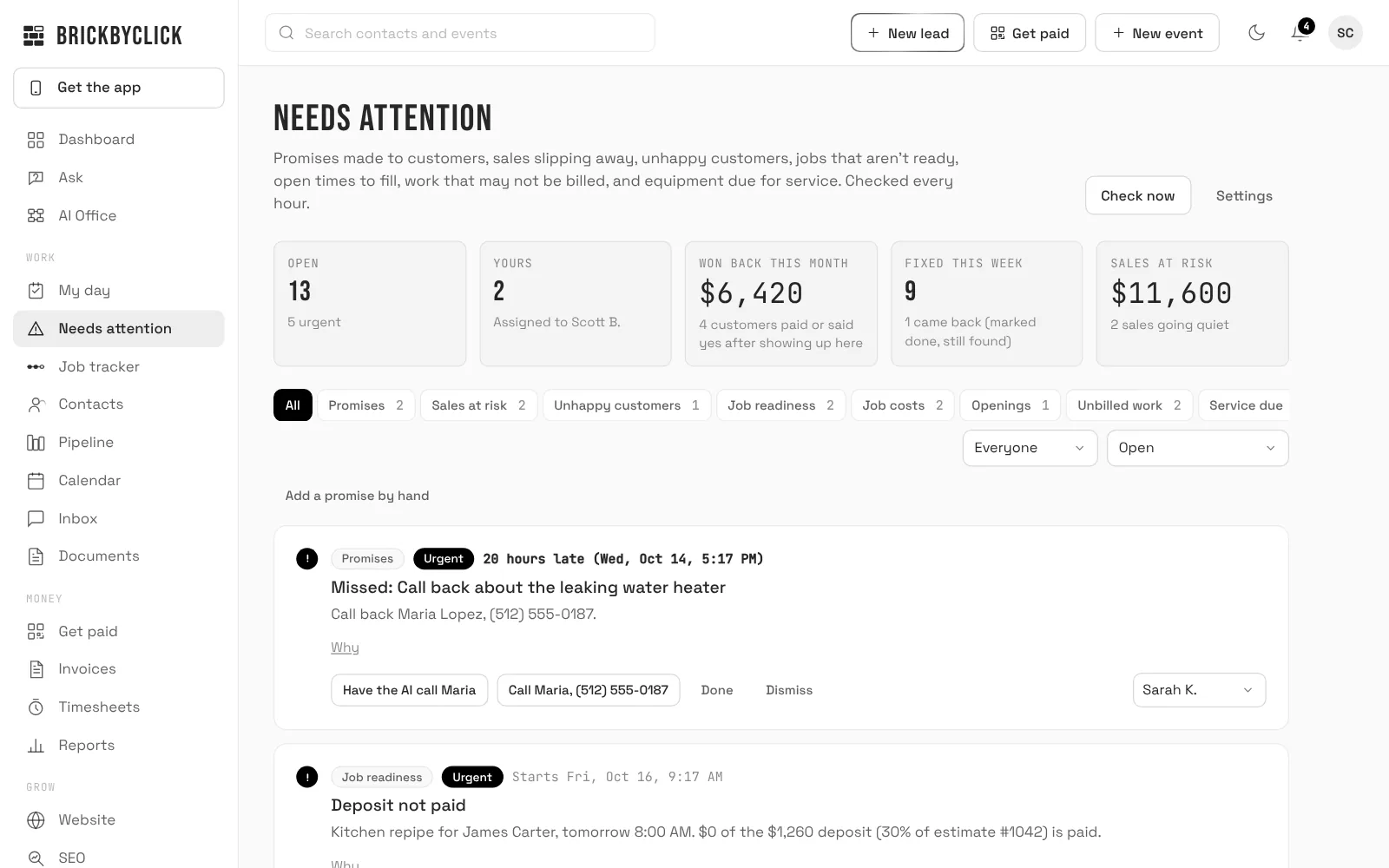Image resolution: width=1389 pixels, height=868 pixels.
Task: Click the Why link under Maria Lopez
Action: (x=345, y=648)
